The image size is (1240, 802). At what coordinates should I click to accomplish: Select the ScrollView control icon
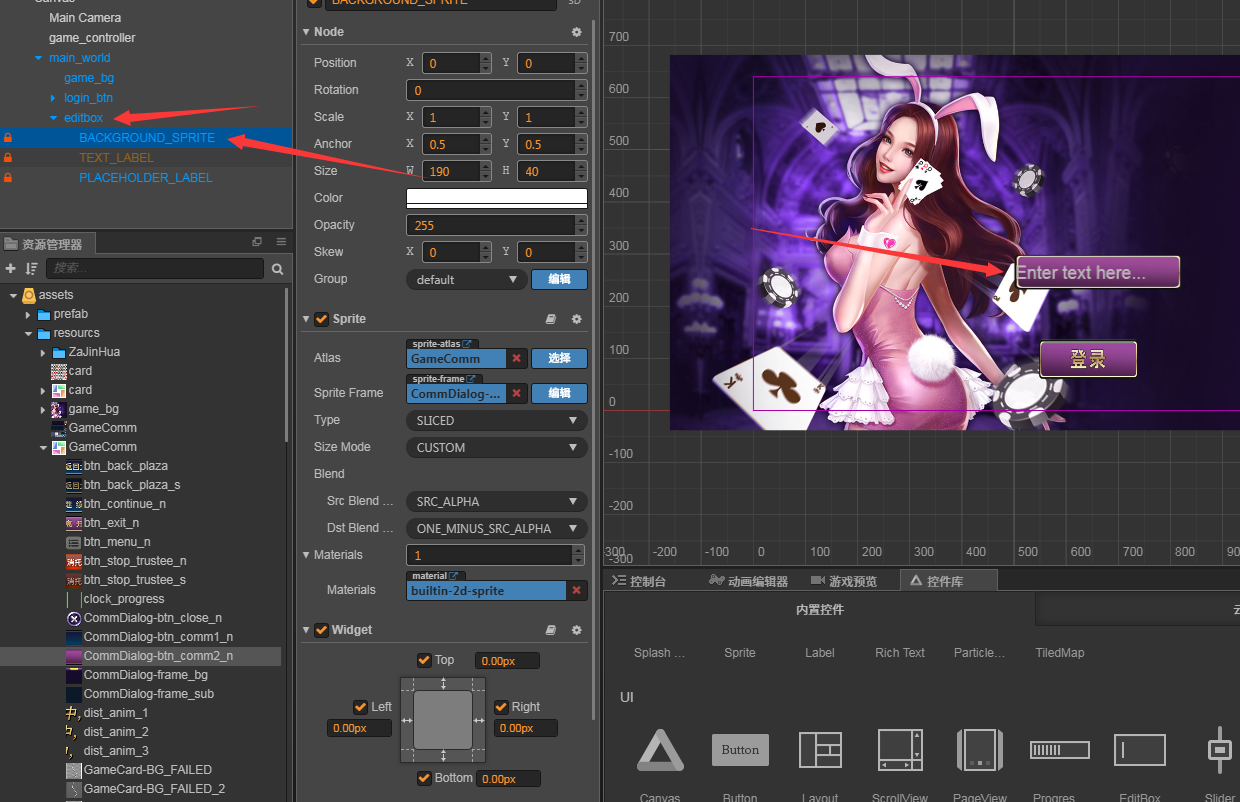[x=900, y=750]
